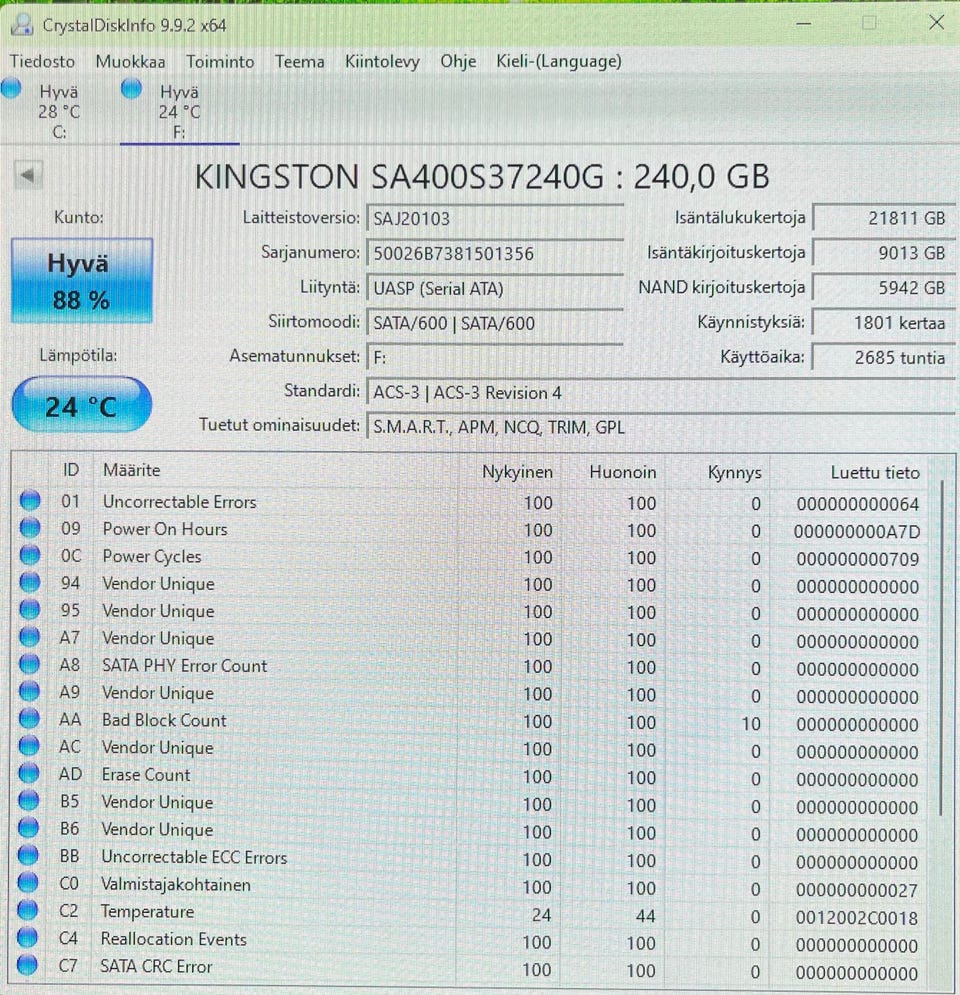Click status icon of Erase Count row
Image resolution: width=960 pixels, height=995 pixels.
click(x=29, y=774)
